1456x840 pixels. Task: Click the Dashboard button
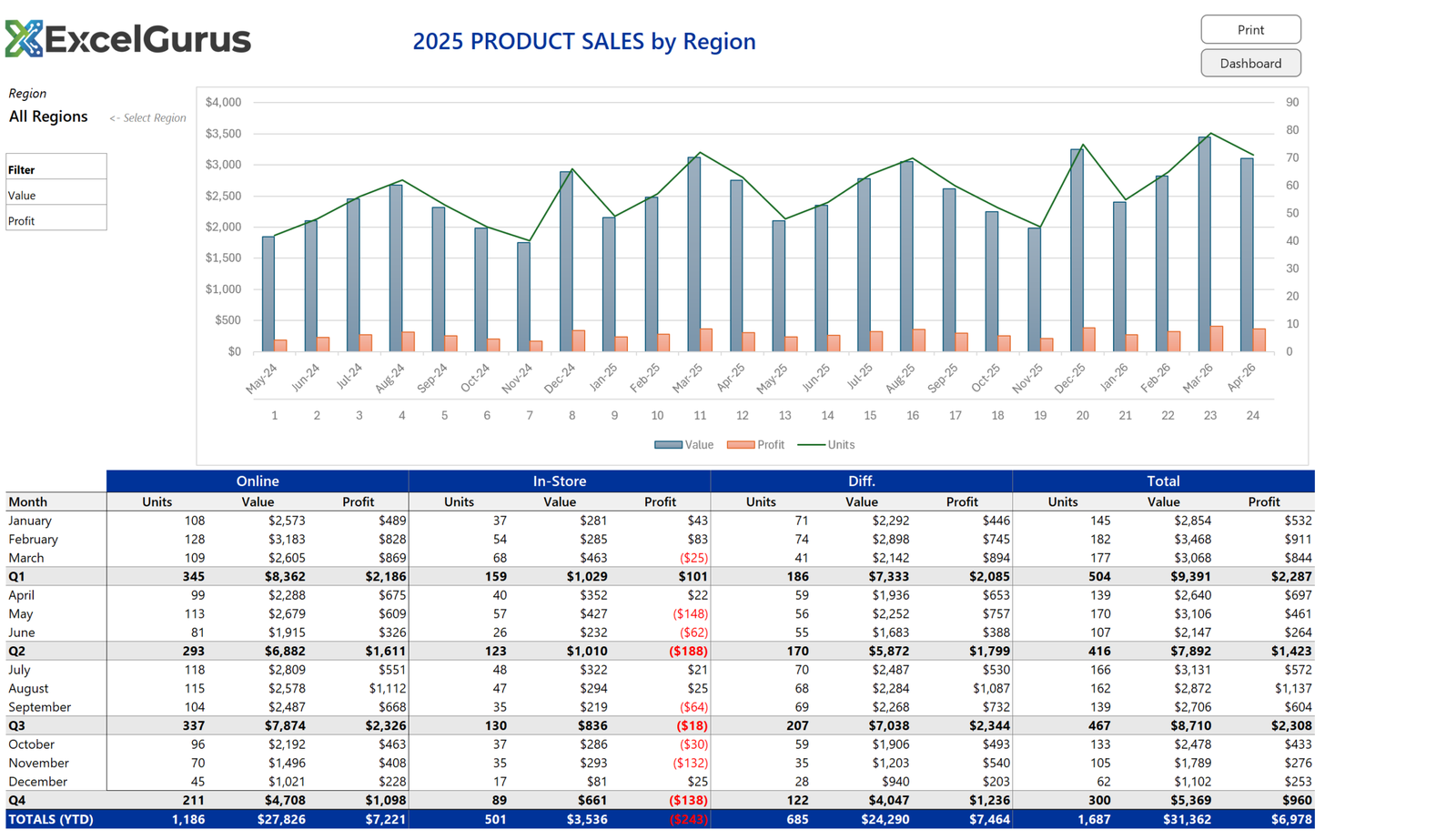1250,63
